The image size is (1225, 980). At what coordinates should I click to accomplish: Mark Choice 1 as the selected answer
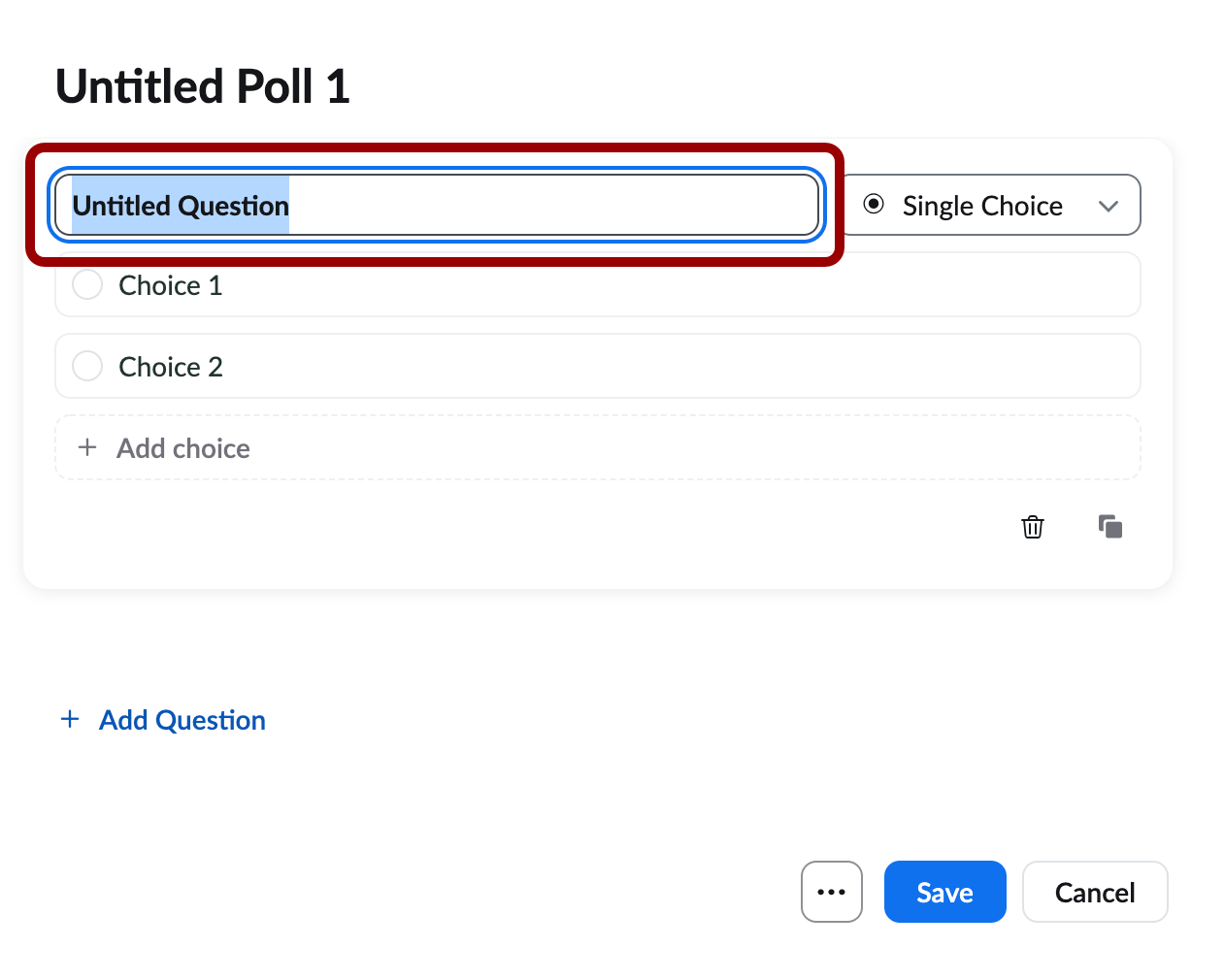(x=87, y=284)
